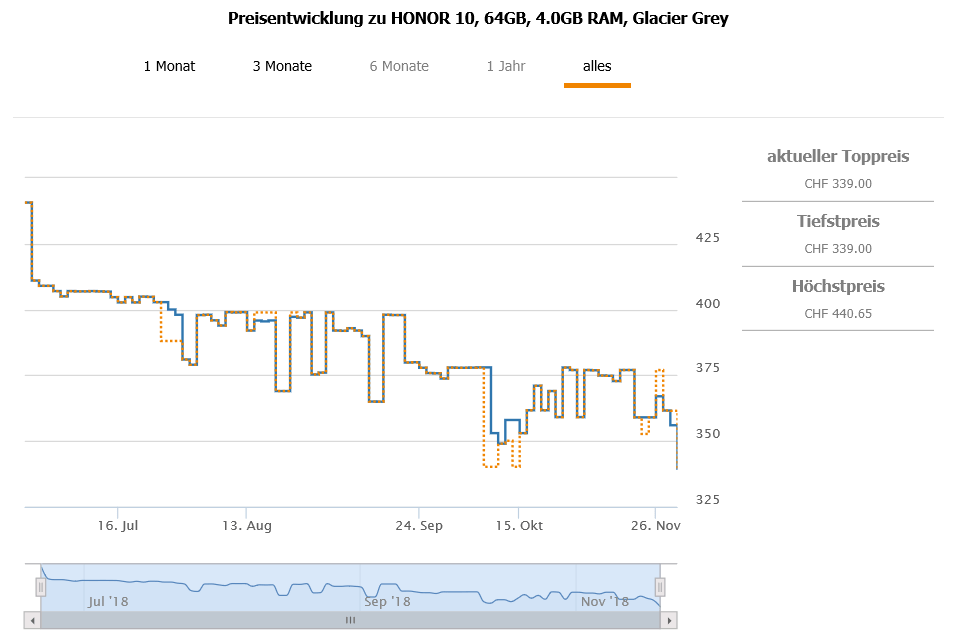Click the horizontal scrollbar grip in navigator

click(350, 620)
